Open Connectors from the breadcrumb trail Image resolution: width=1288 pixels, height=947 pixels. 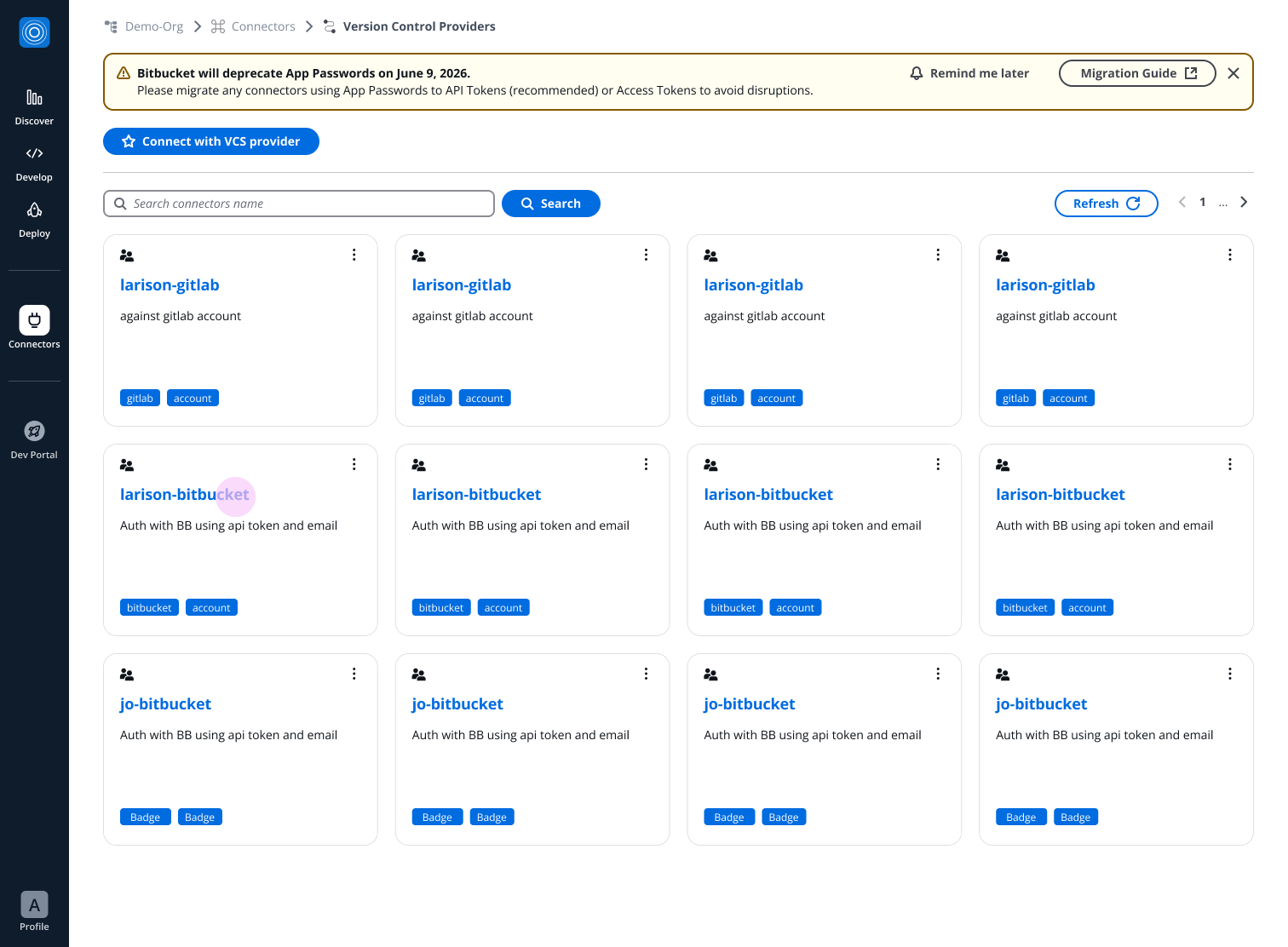point(263,26)
